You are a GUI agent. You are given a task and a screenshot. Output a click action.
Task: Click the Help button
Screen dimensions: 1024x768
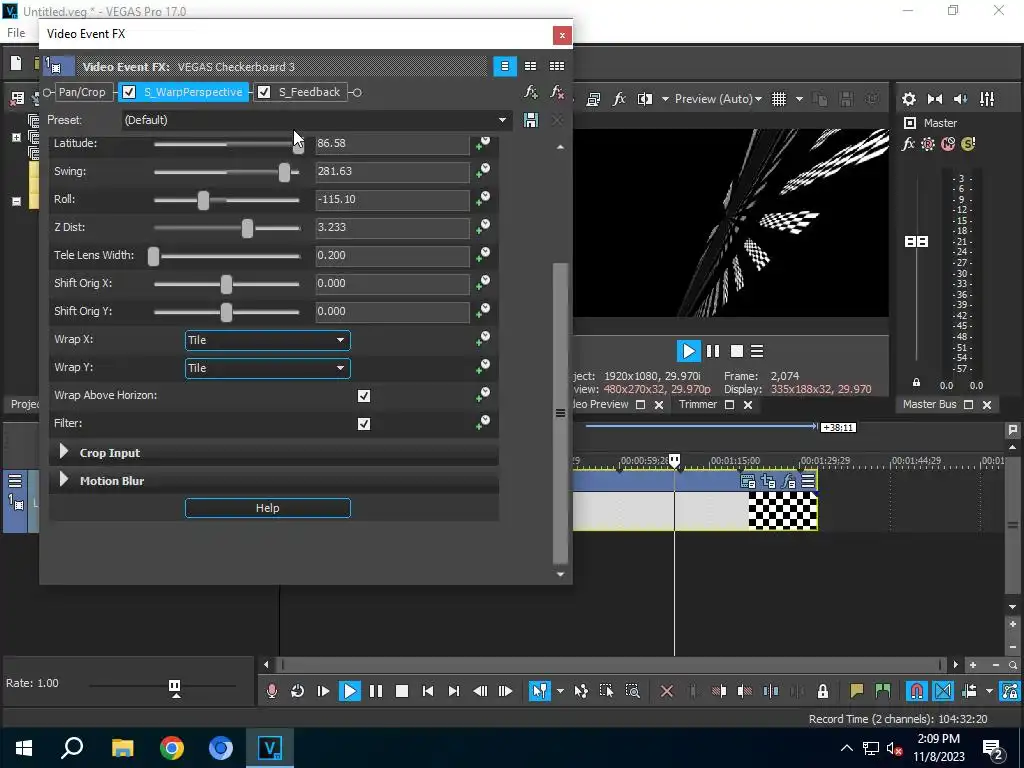pyautogui.click(x=268, y=508)
